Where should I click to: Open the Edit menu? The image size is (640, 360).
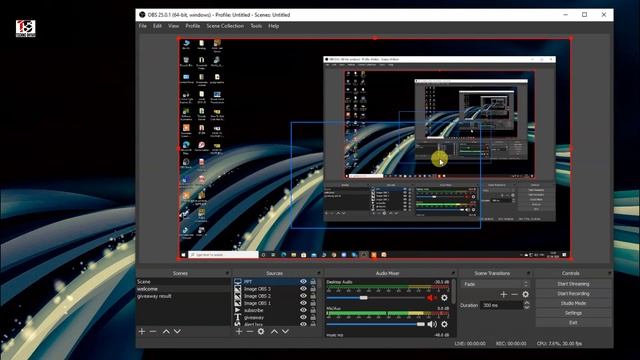coord(157,26)
